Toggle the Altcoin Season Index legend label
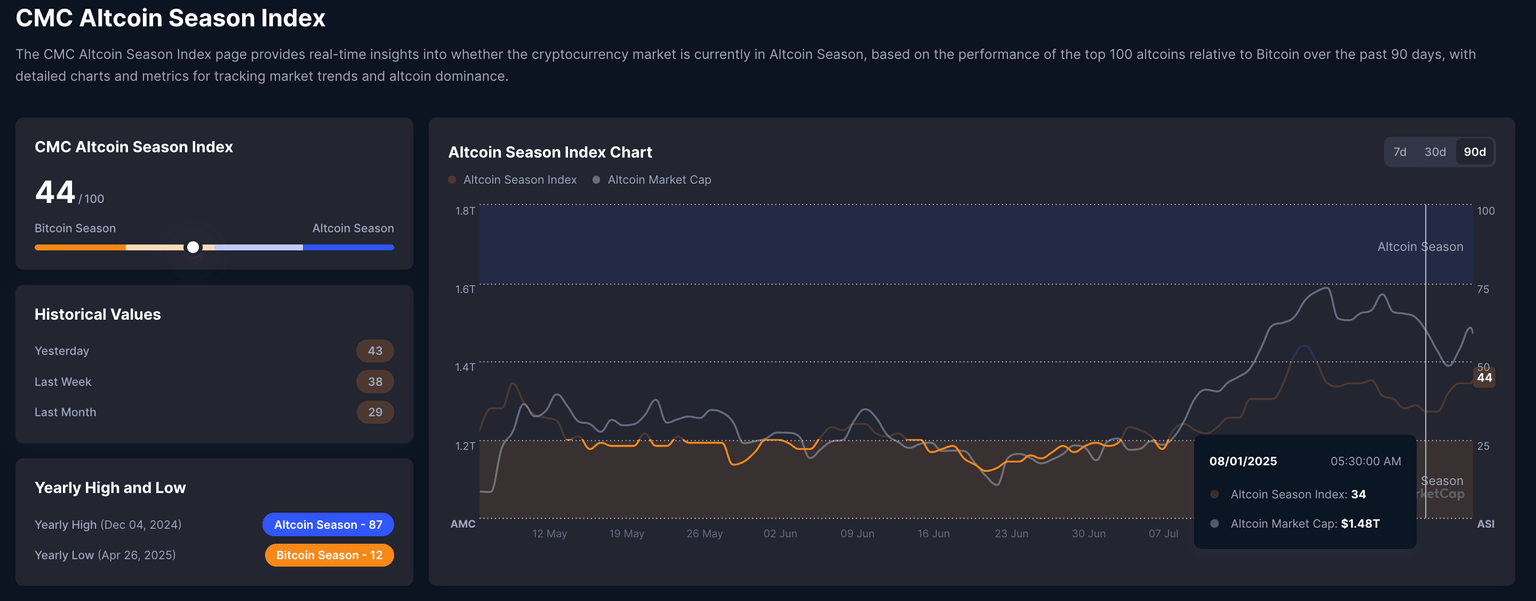 pyautogui.click(x=520, y=180)
